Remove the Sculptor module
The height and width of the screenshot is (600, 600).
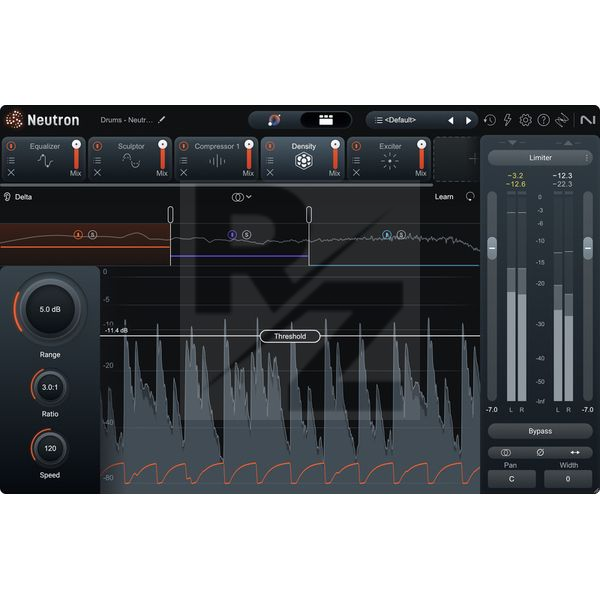98,173
